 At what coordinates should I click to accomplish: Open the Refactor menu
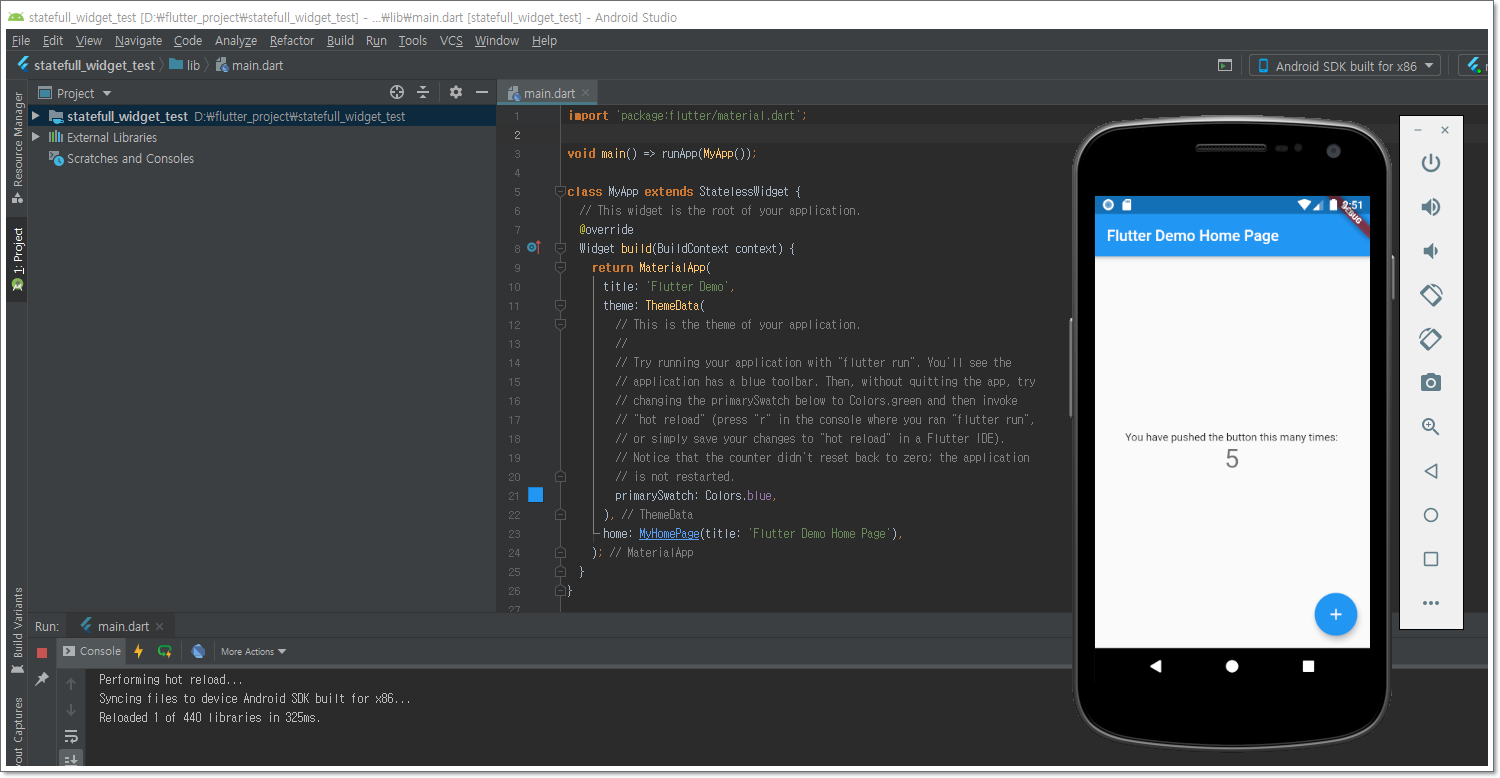click(292, 40)
